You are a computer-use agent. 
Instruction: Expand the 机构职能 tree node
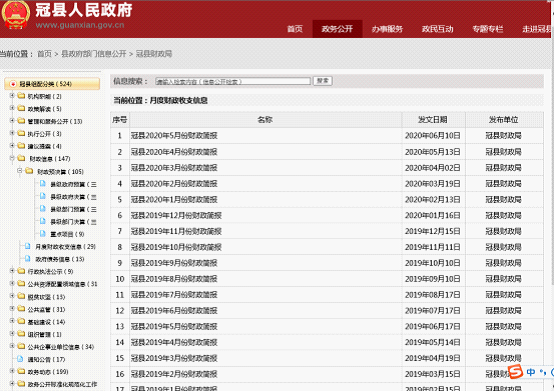[12, 96]
